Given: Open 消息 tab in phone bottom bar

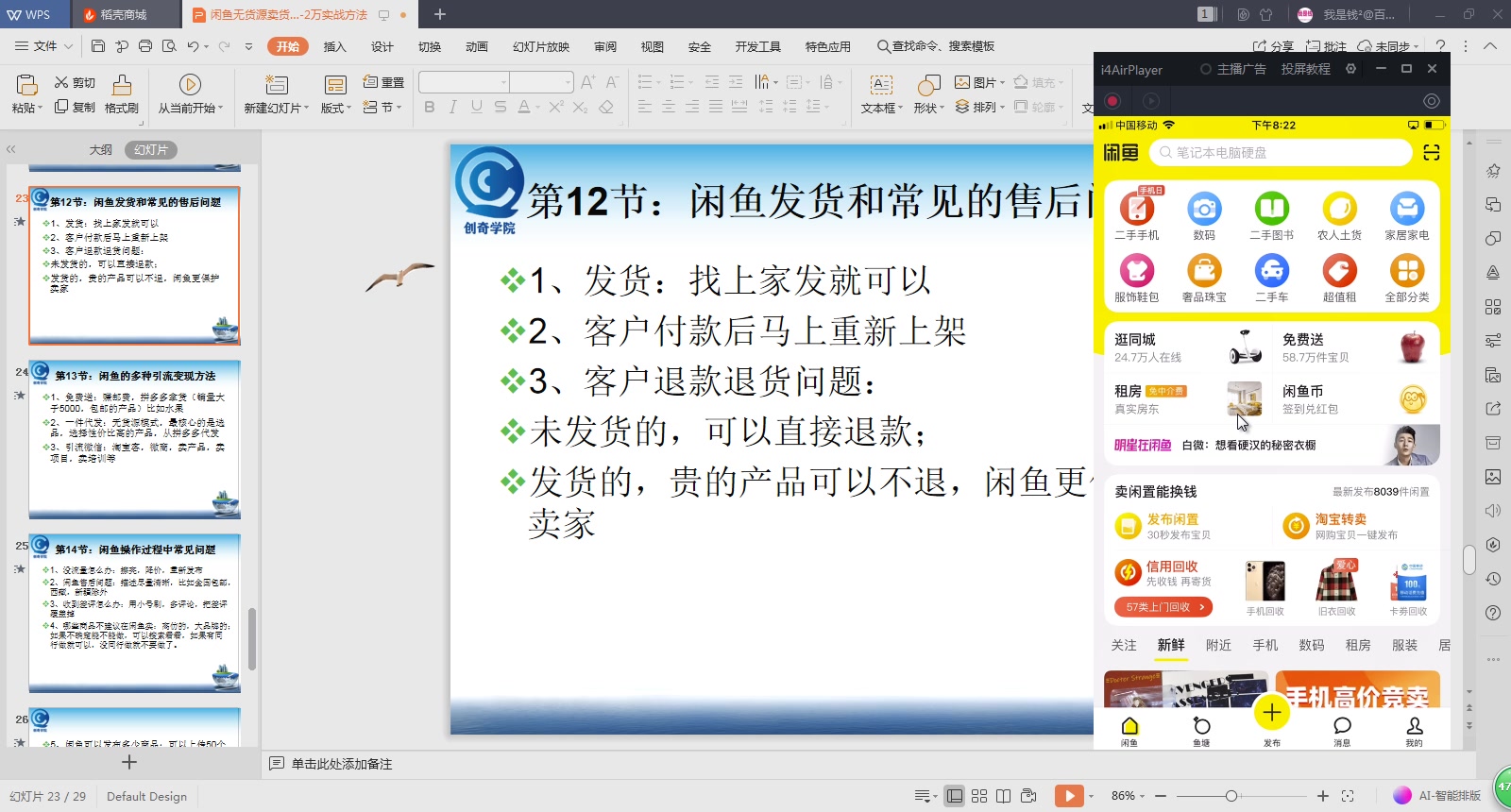Looking at the screenshot, I should point(1342,731).
